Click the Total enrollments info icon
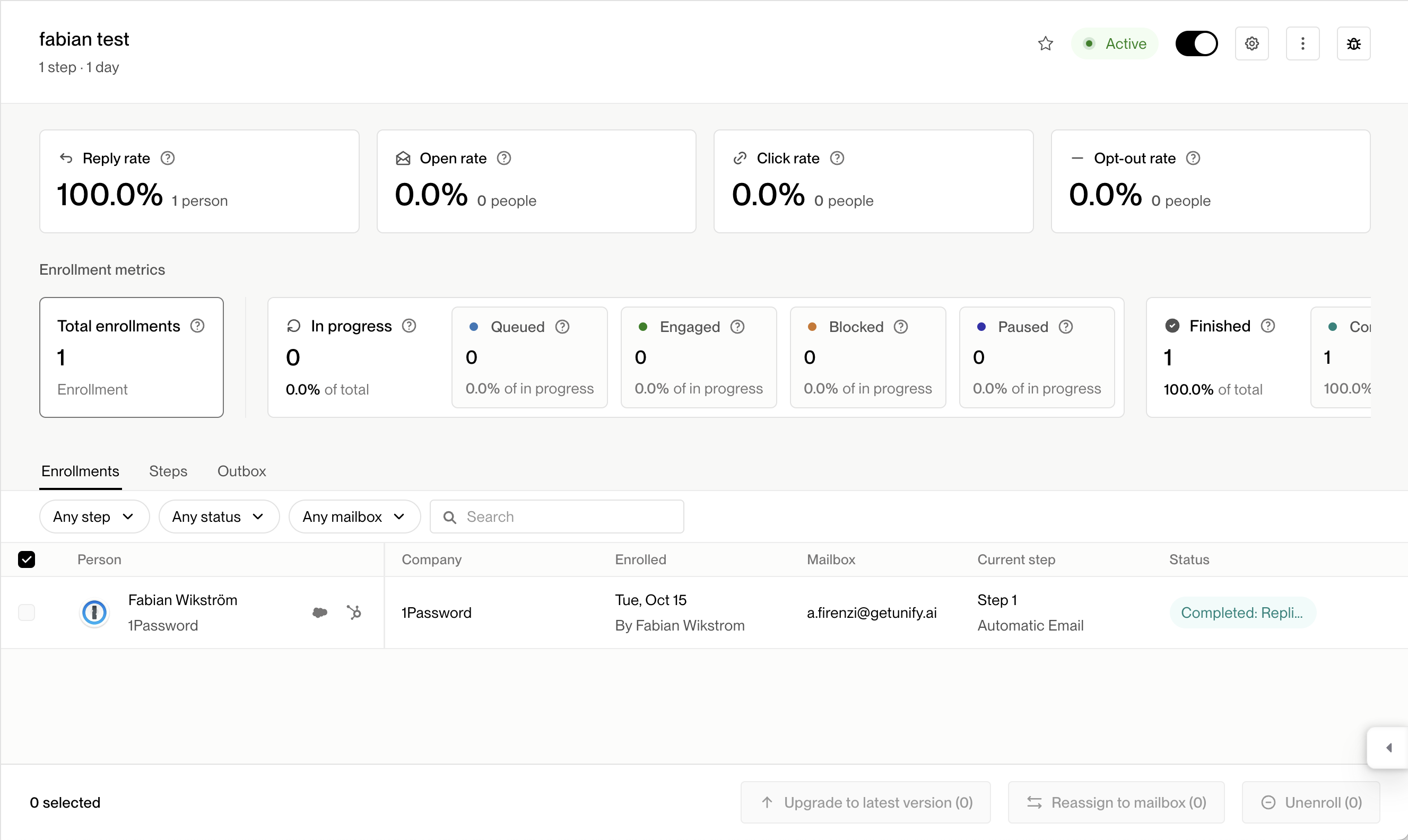1408x840 pixels. click(x=197, y=326)
